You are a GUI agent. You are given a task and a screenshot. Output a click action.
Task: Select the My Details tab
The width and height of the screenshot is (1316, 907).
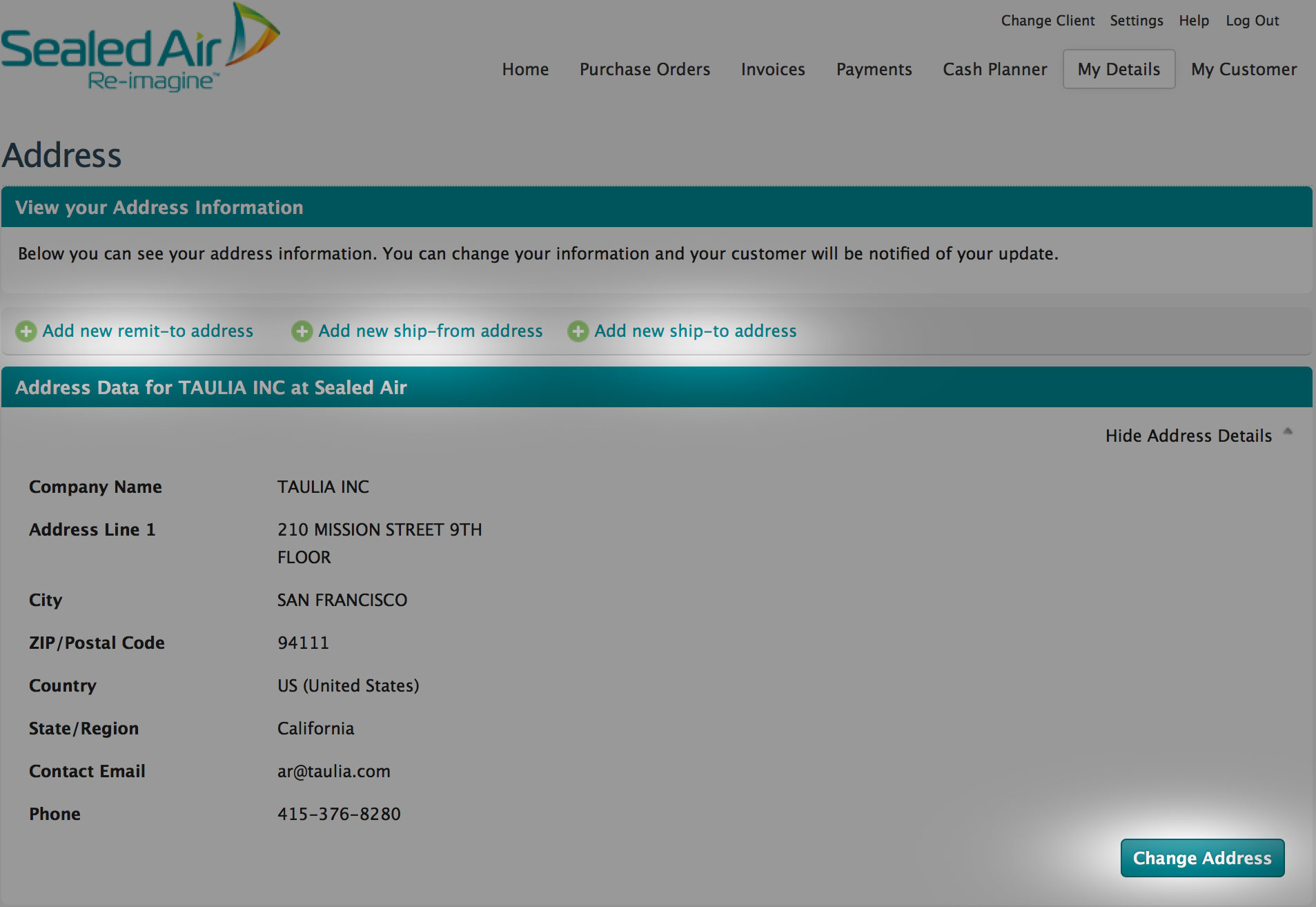(1119, 69)
